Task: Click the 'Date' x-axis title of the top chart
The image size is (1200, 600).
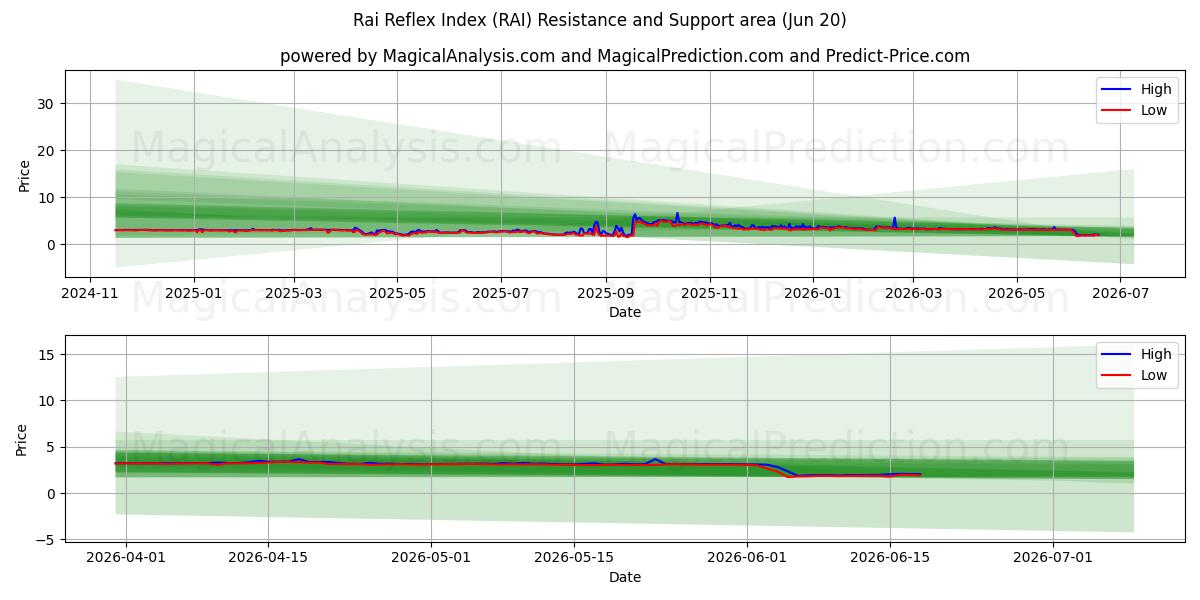Action: tap(625, 313)
